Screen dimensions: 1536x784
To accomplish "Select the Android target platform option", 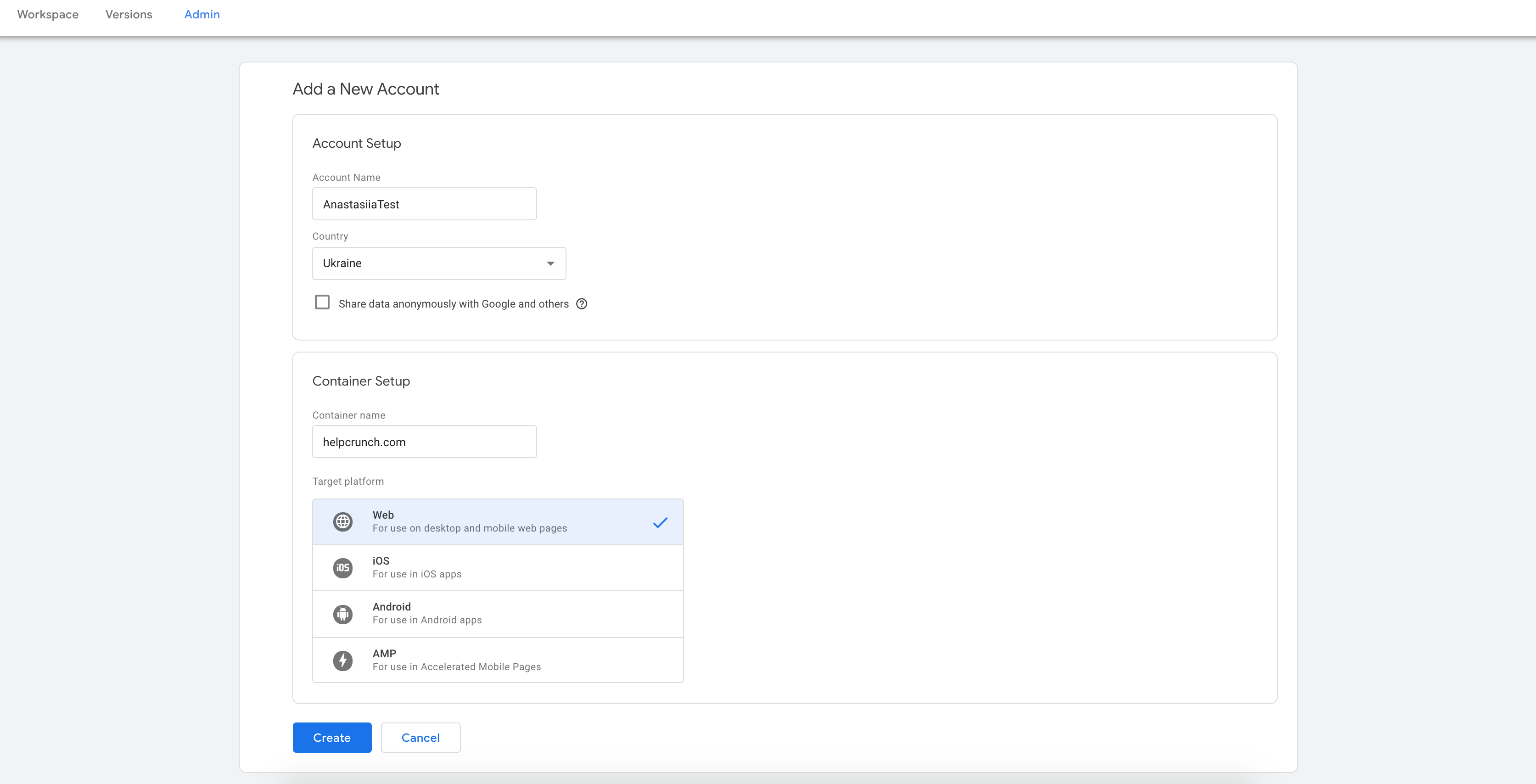I will pos(498,614).
